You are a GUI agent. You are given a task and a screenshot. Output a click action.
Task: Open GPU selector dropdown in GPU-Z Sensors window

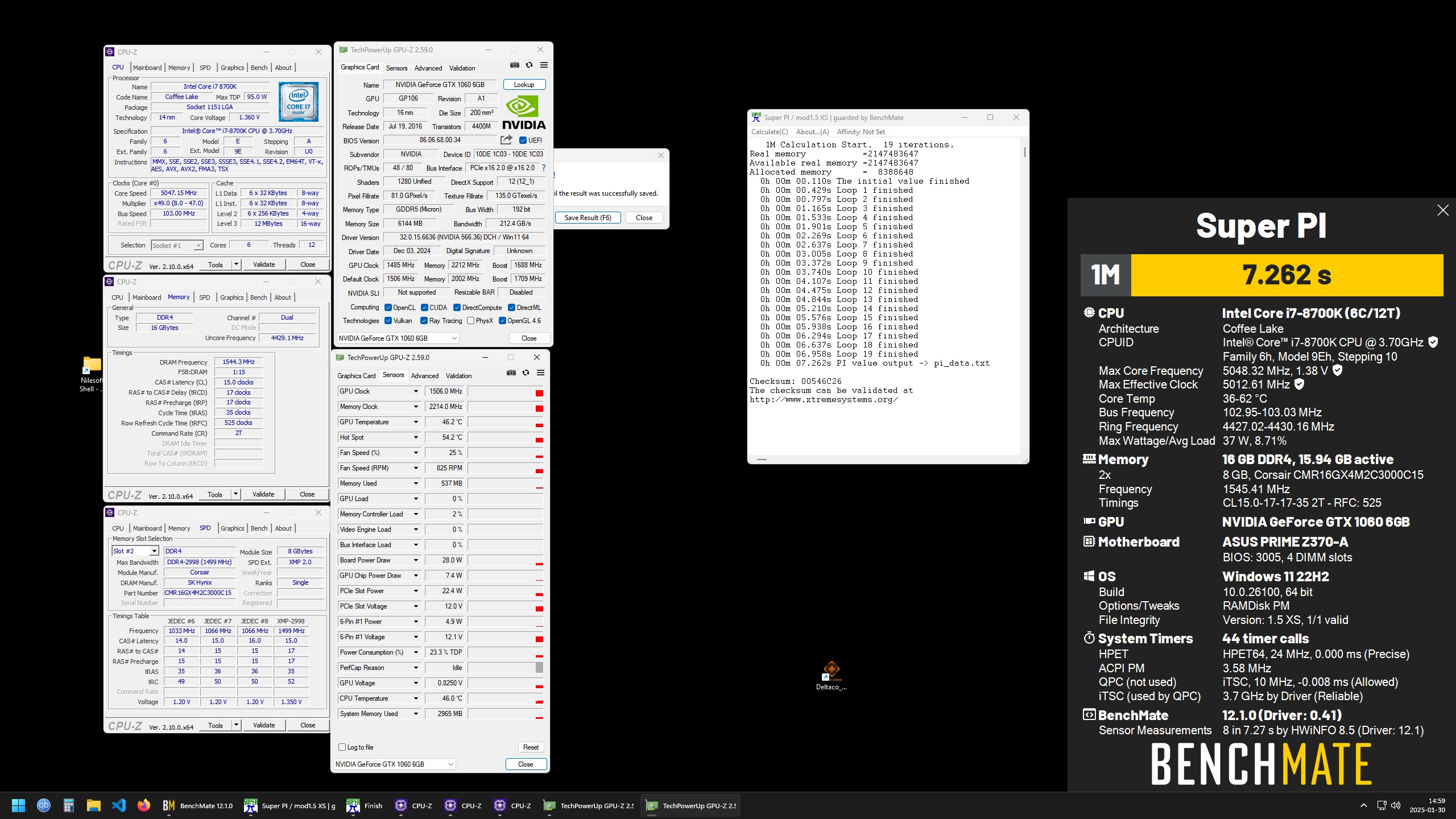394,764
